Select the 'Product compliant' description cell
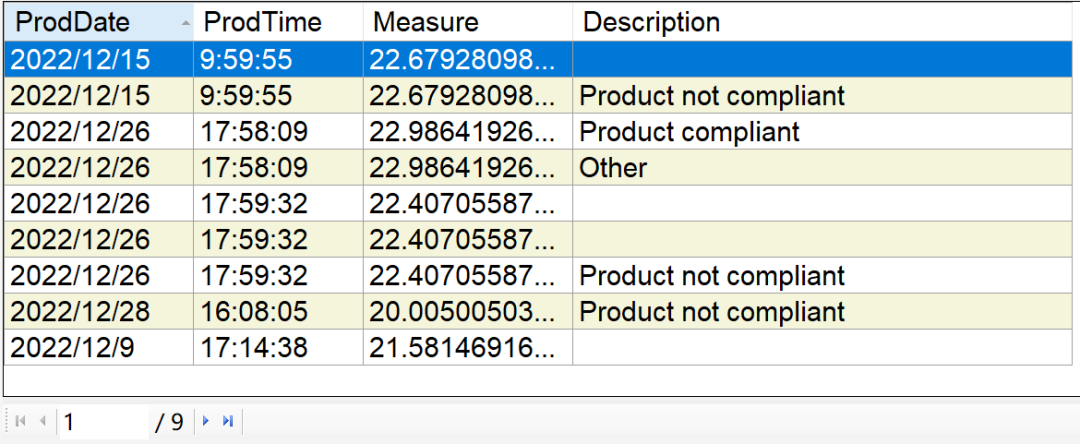1080x444 pixels. point(690,132)
